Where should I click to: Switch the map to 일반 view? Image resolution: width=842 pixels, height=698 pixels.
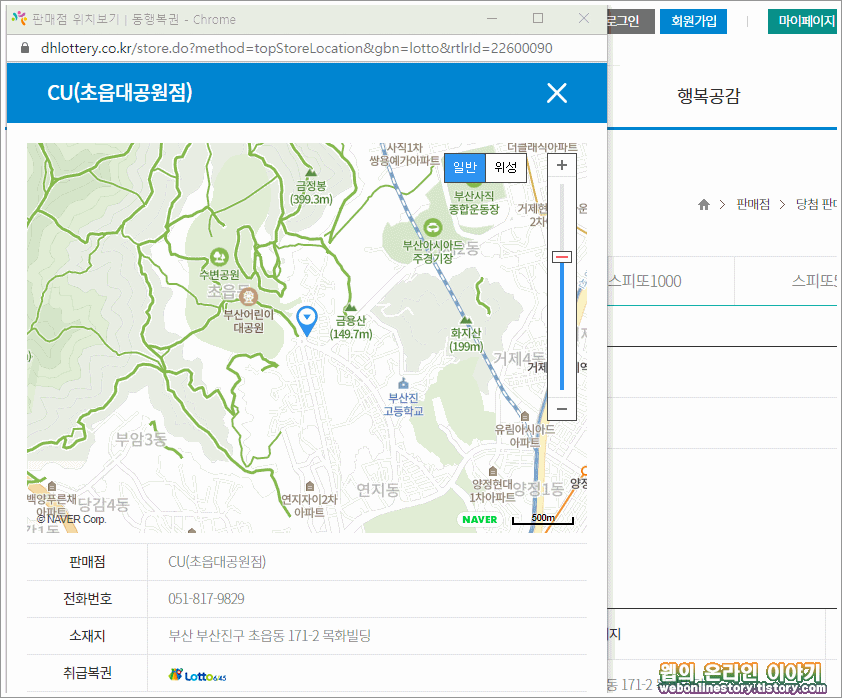[465, 168]
